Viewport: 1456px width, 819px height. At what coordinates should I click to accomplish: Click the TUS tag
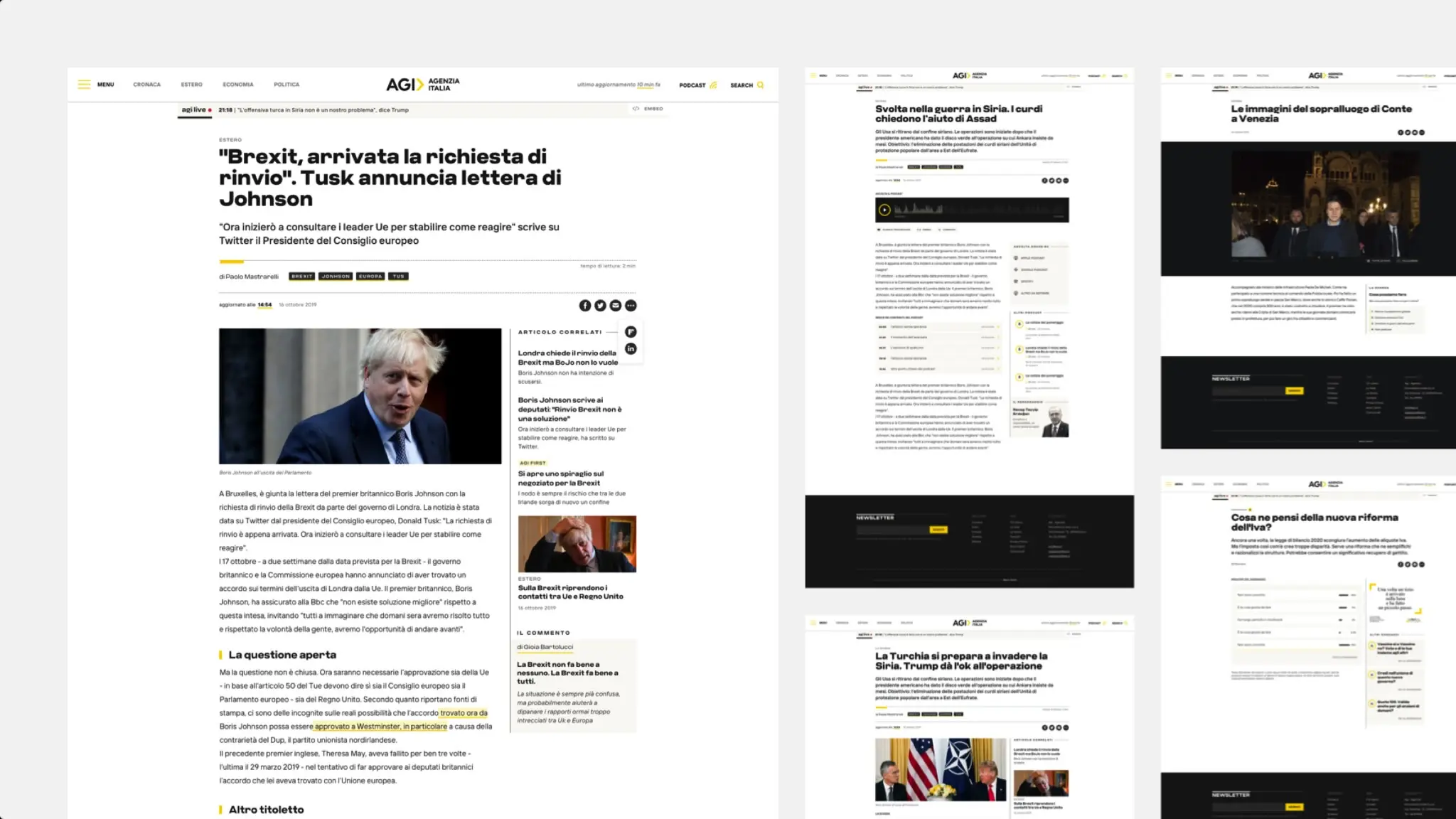pos(399,276)
